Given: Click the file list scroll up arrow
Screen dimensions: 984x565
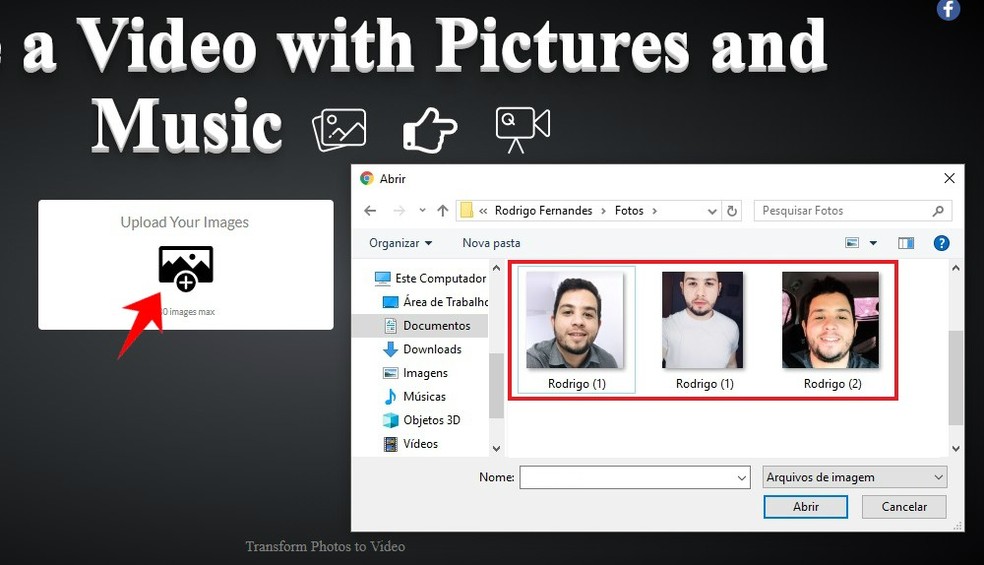Looking at the screenshot, I should pos(956,269).
